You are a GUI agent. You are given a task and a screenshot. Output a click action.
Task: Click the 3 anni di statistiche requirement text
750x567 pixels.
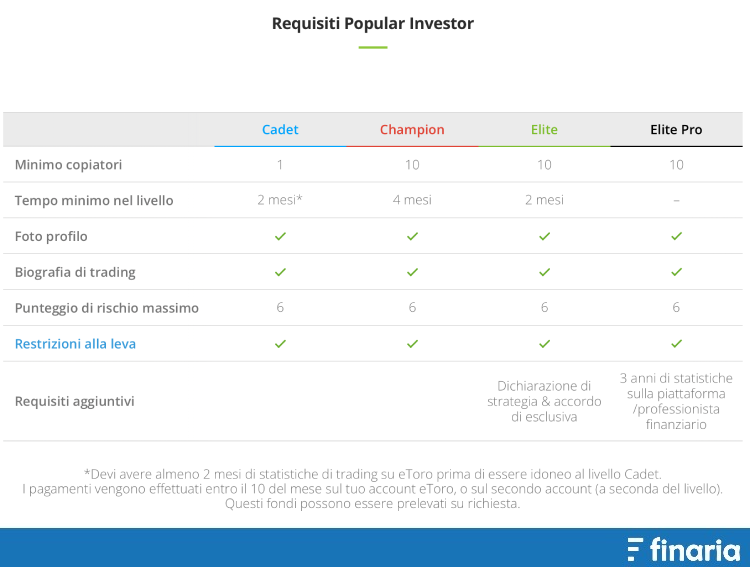(x=676, y=401)
